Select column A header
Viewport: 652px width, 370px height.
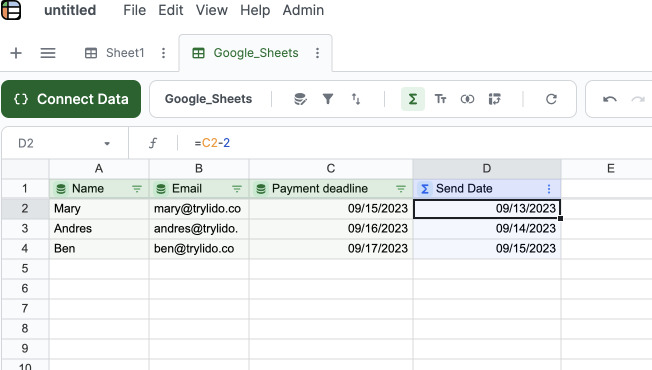coord(99,169)
